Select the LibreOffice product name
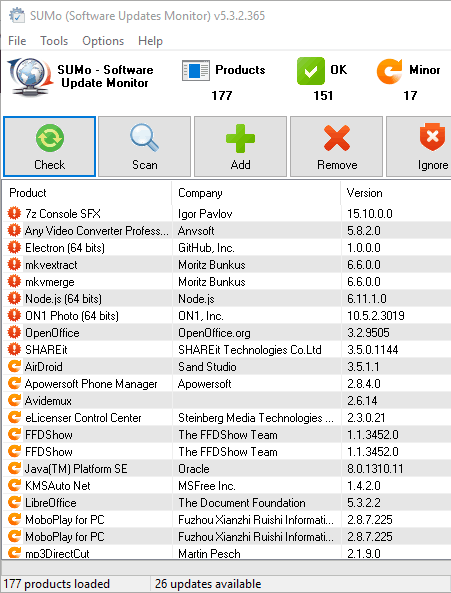The image size is (451, 593). [x=51, y=503]
